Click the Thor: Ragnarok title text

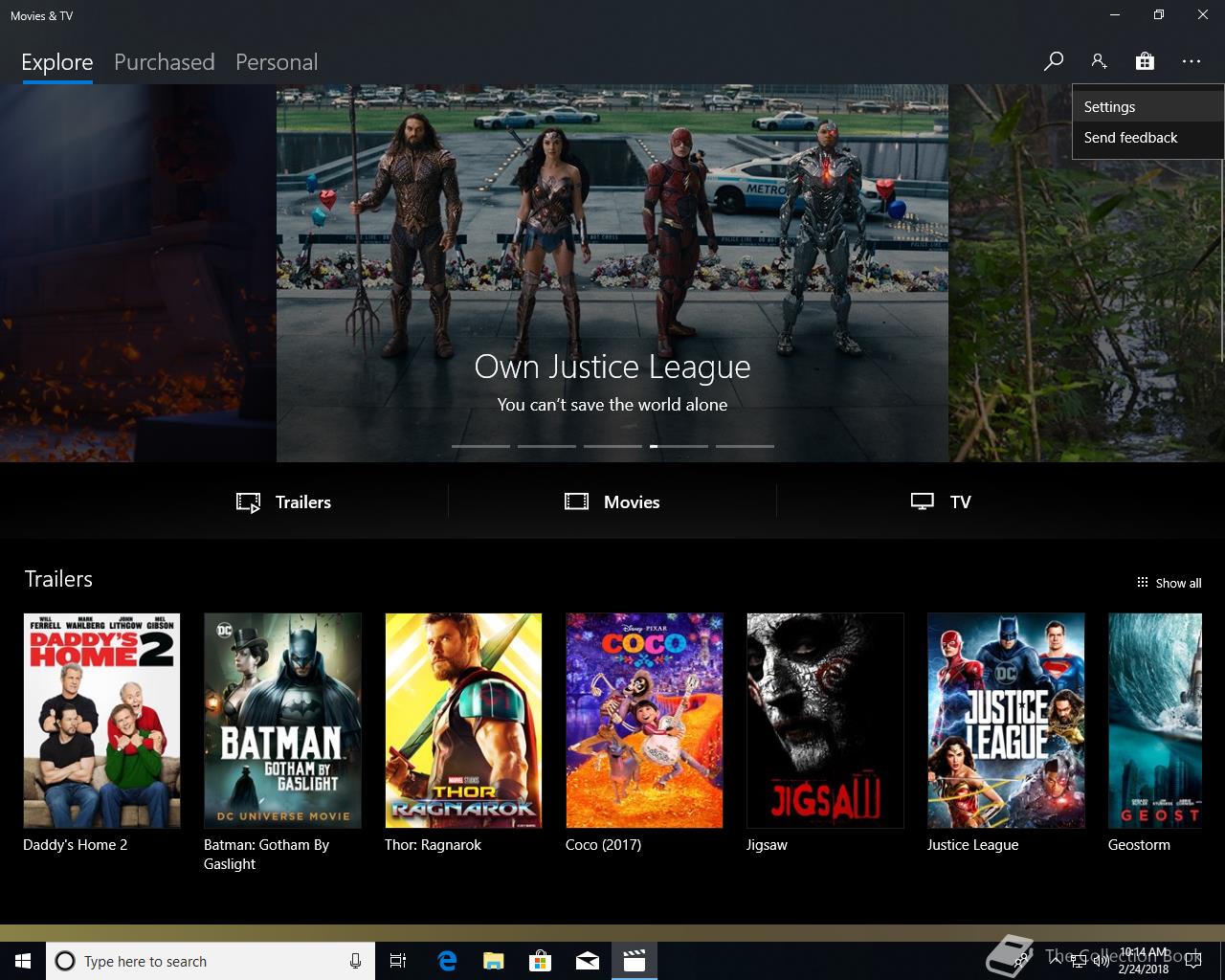coord(433,845)
